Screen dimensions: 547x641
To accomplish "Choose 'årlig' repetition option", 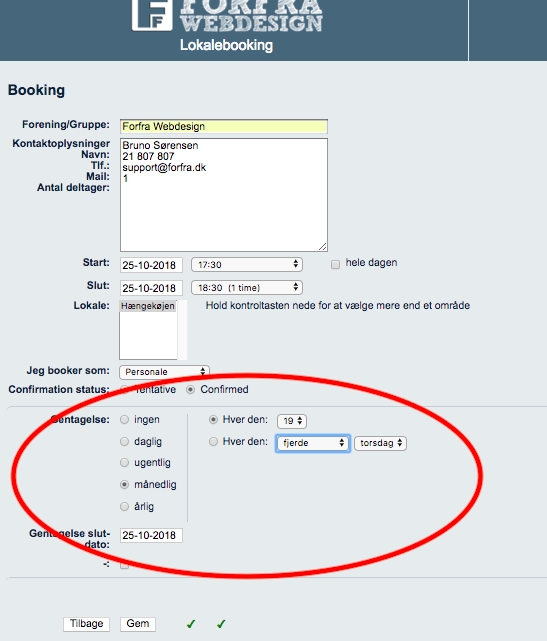I will [124, 507].
